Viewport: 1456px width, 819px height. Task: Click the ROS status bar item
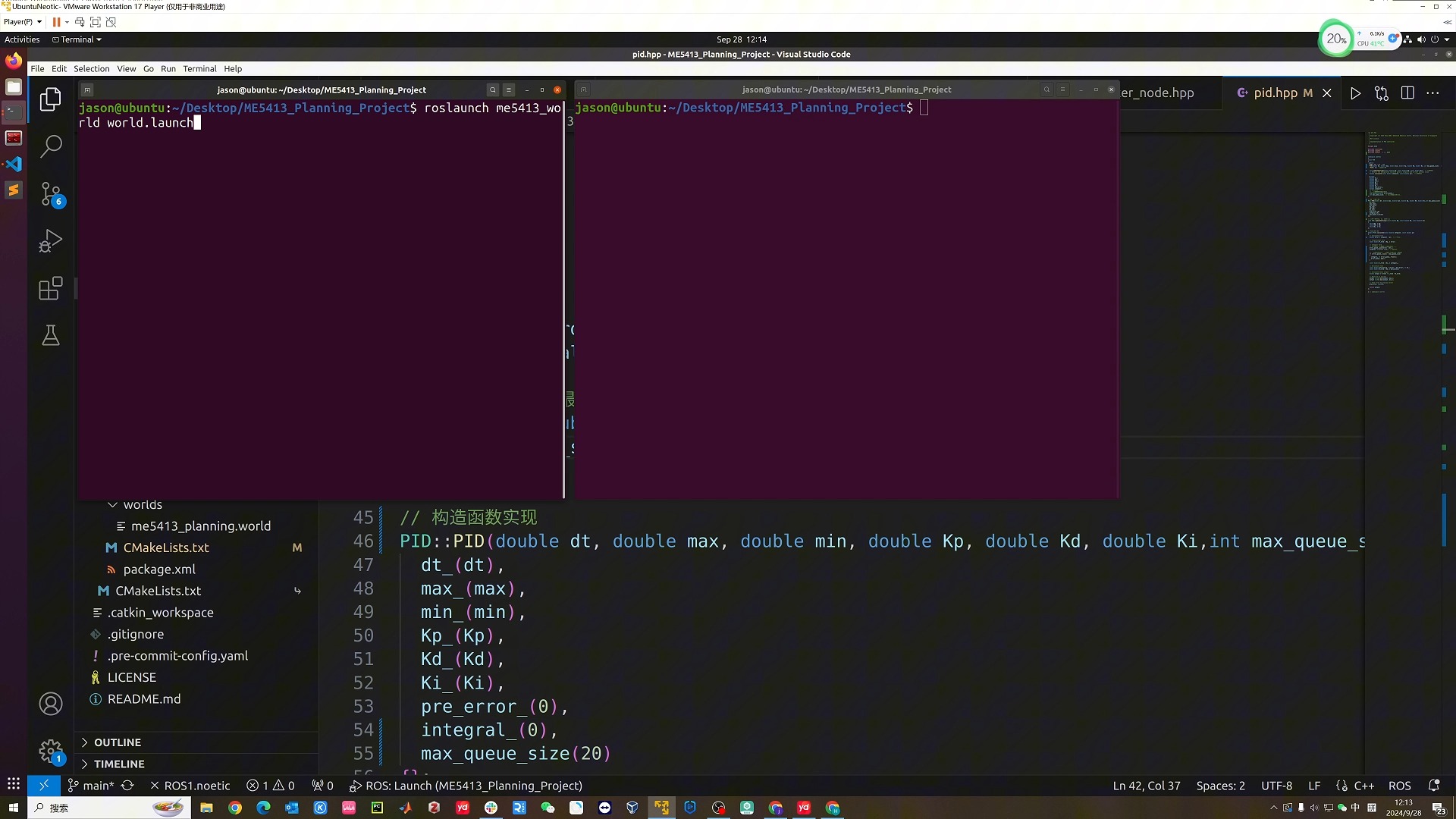coord(1399,786)
